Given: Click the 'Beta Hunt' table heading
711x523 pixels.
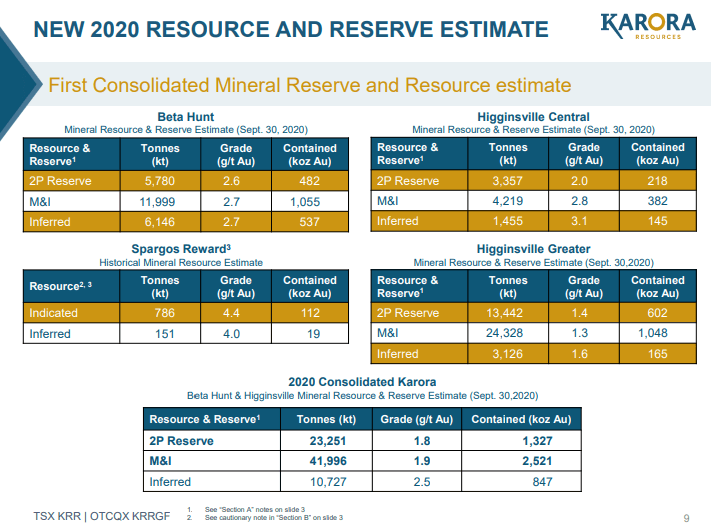Looking at the screenshot, I should tap(186, 117).
